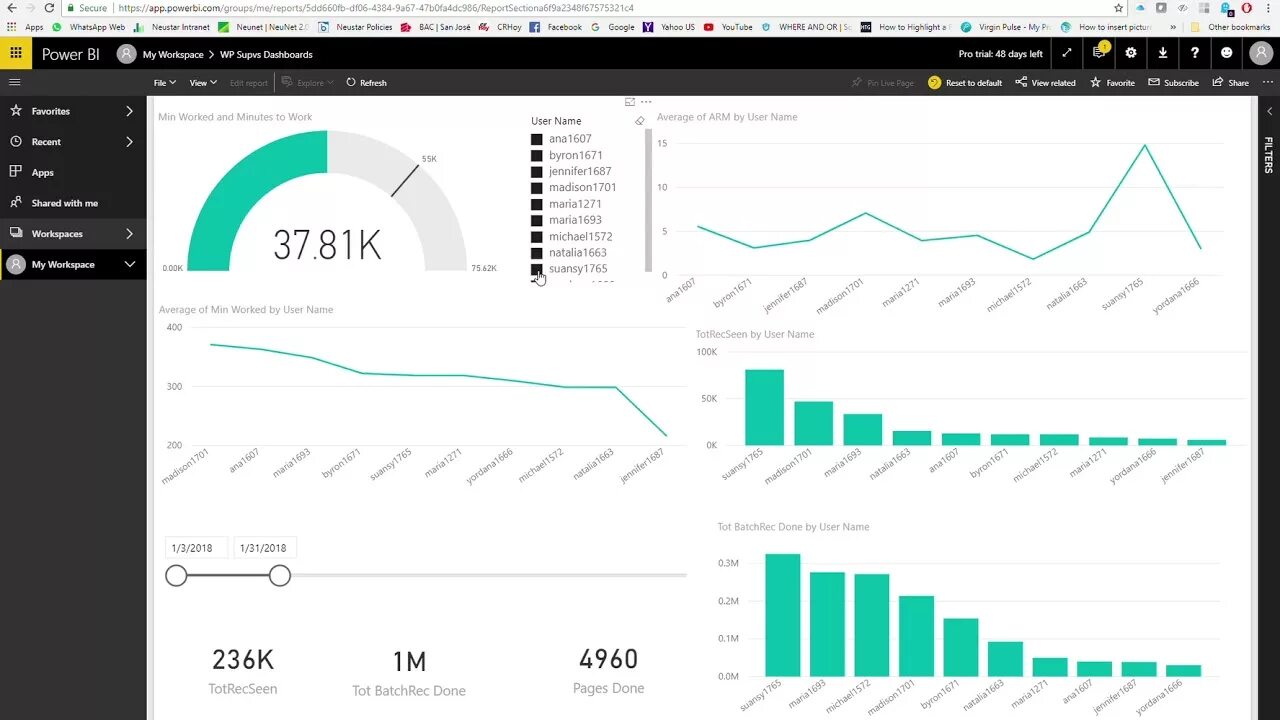Open the app launcher waffle icon

(x=15, y=53)
